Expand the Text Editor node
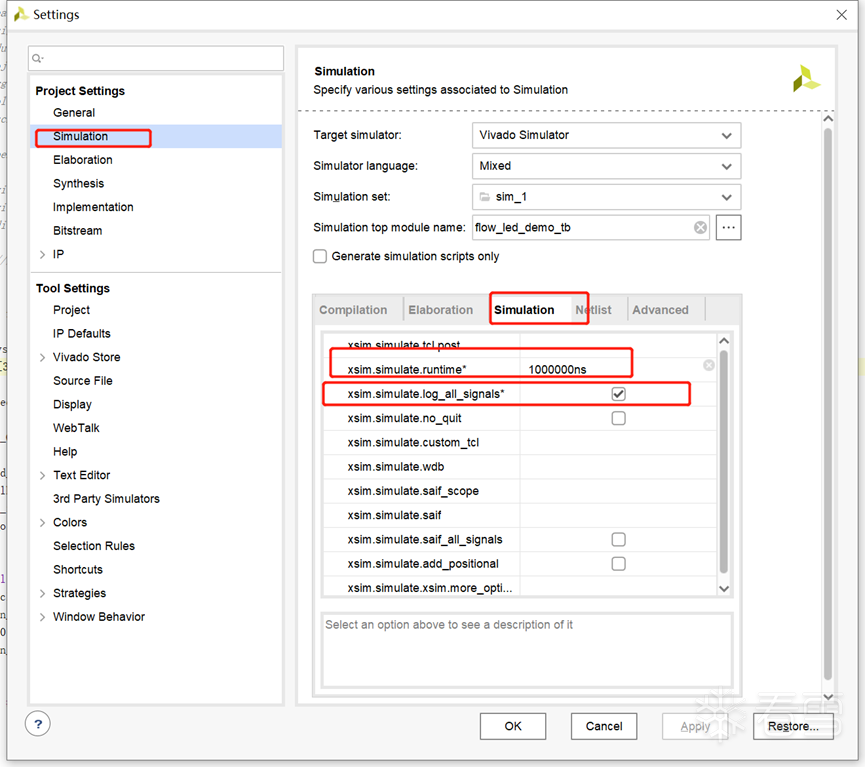The width and height of the screenshot is (865, 767). coord(42,476)
